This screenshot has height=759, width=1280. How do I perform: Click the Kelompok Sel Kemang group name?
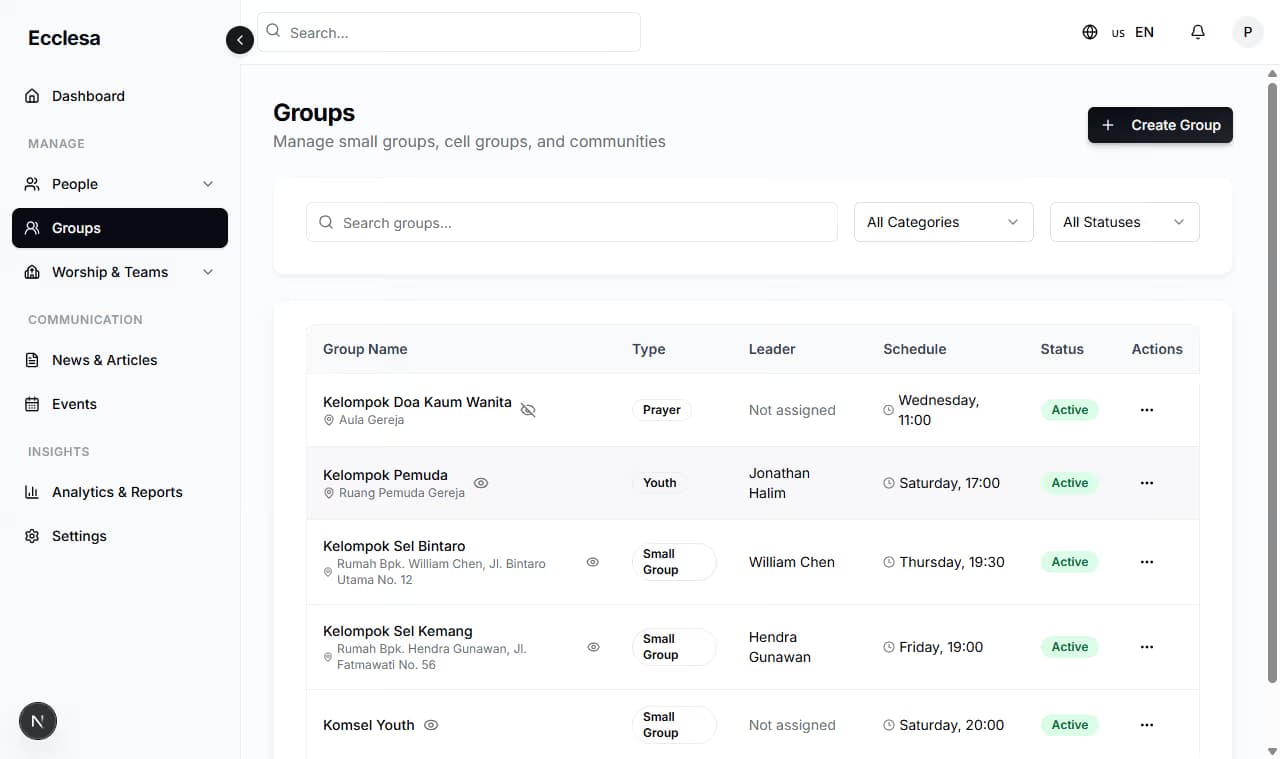(x=397, y=631)
